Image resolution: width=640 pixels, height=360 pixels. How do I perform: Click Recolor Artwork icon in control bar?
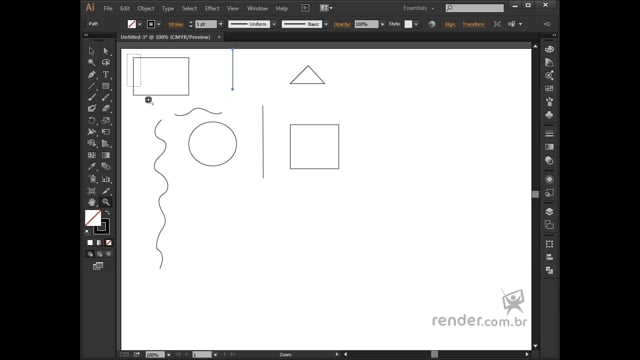(431, 24)
